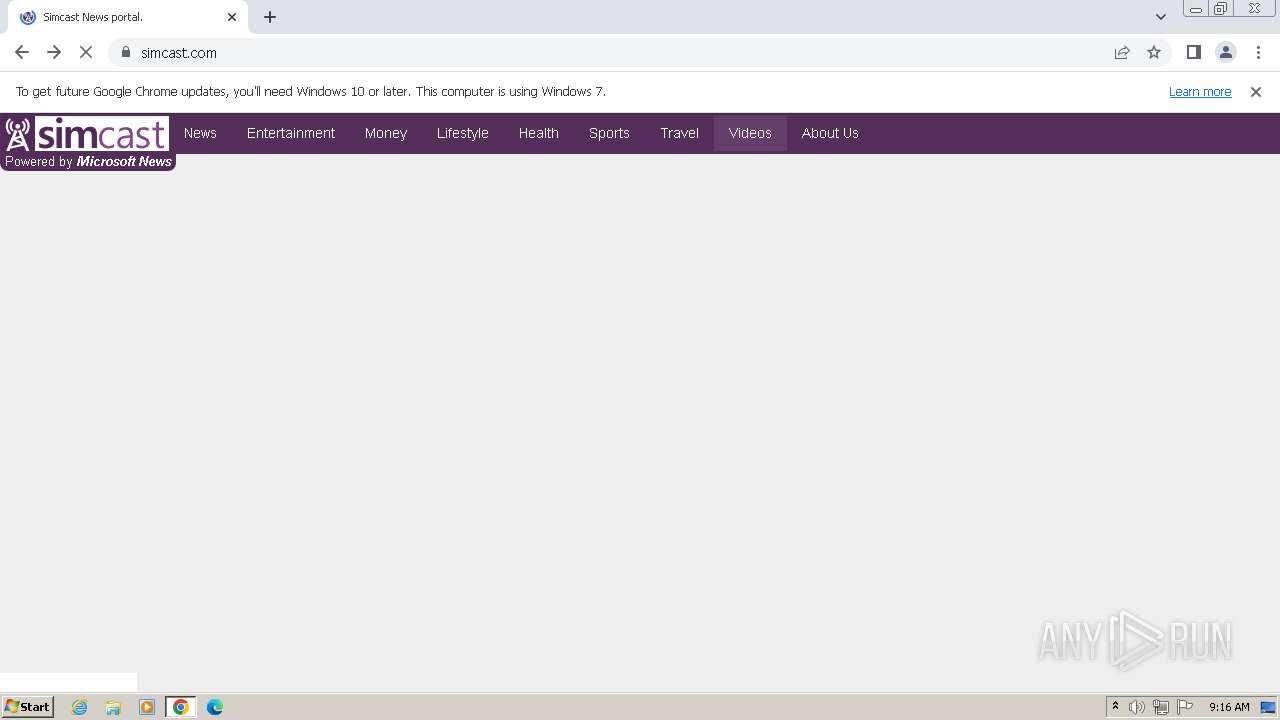Open the clock showing 9:16 AM

[x=1229, y=707]
